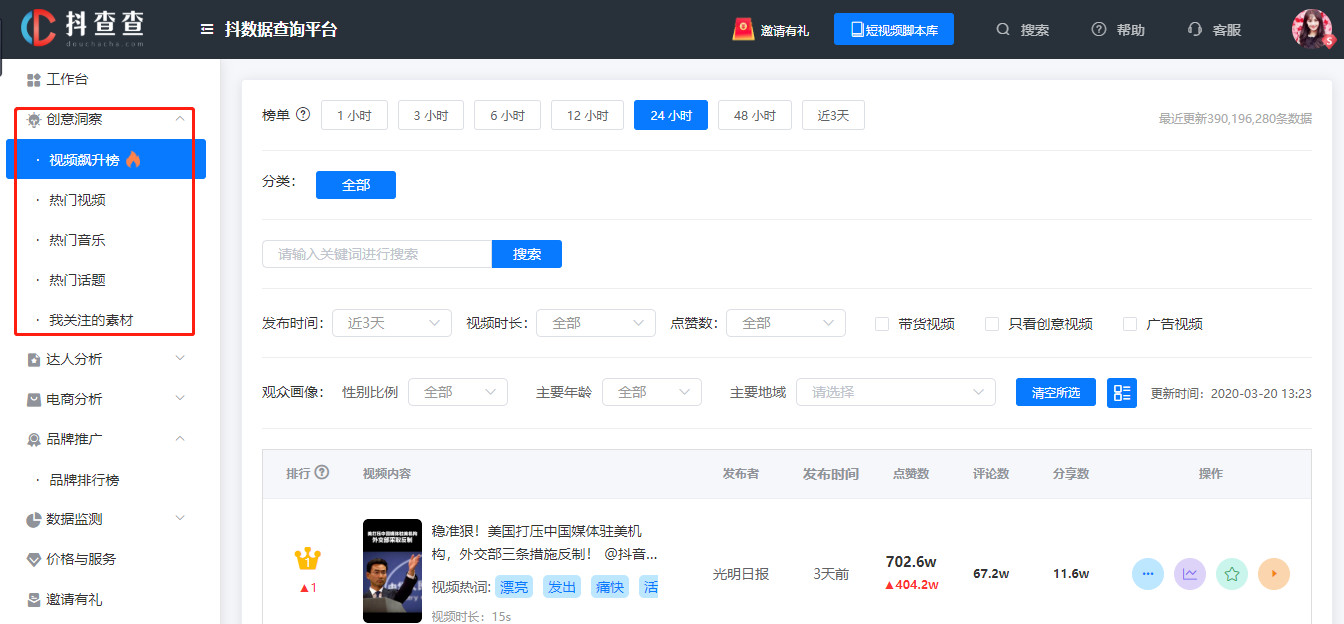This screenshot has height=624, width=1344.
Task: Enable the 广告视频 filter checkbox
Action: pyautogui.click(x=1130, y=323)
